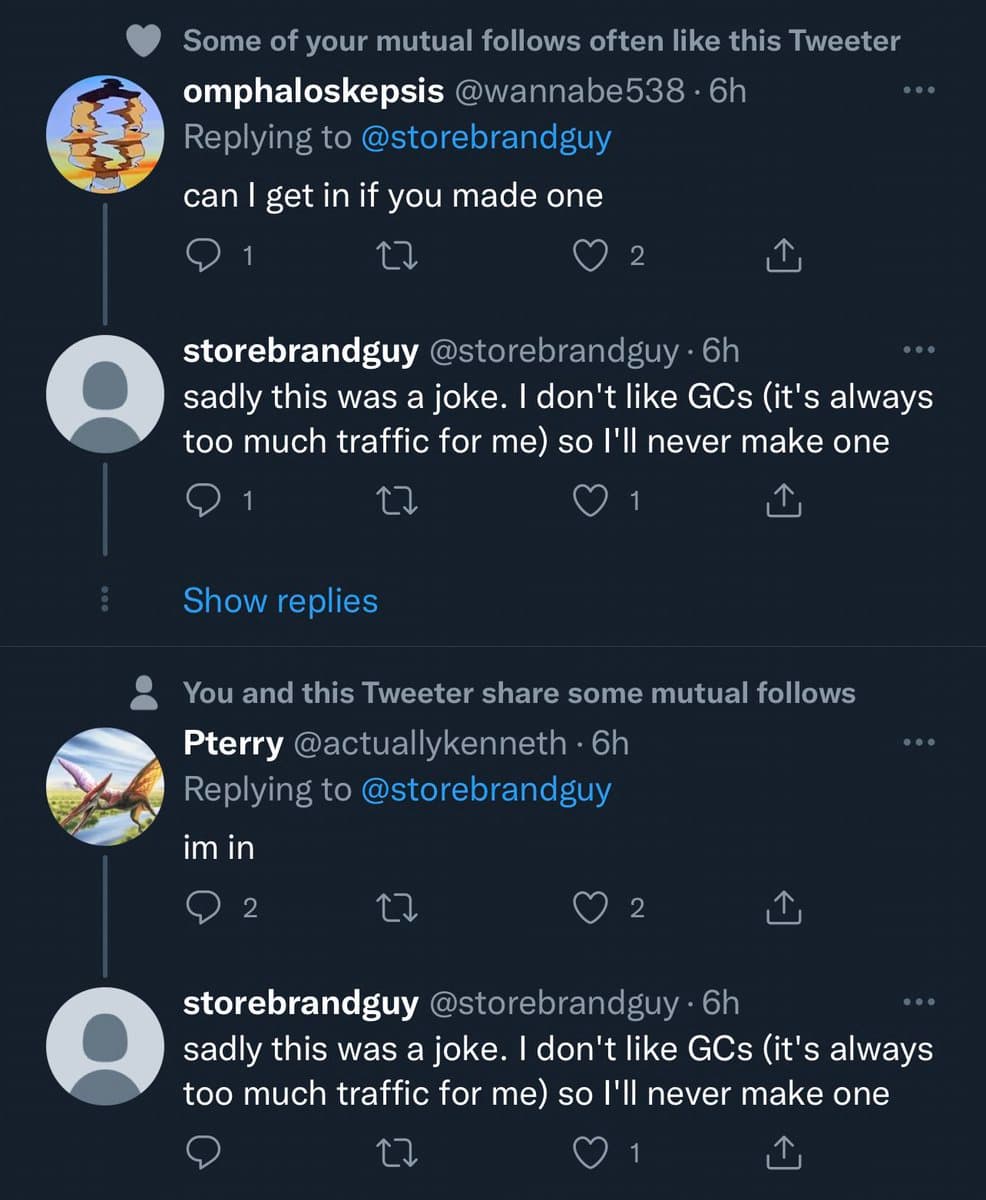Image resolution: width=986 pixels, height=1200 pixels.
Task: Open more options on first storebrandguy reply
Action: click(916, 351)
